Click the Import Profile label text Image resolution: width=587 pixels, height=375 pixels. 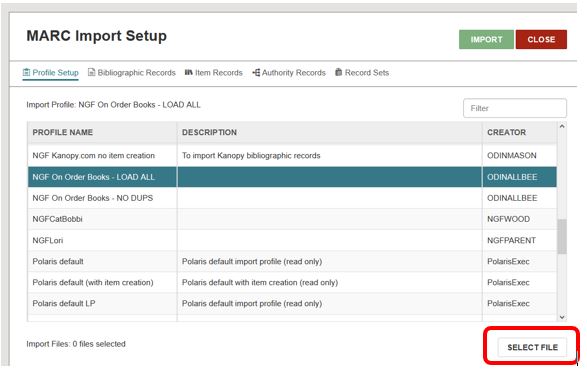click(x=113, y=105)
